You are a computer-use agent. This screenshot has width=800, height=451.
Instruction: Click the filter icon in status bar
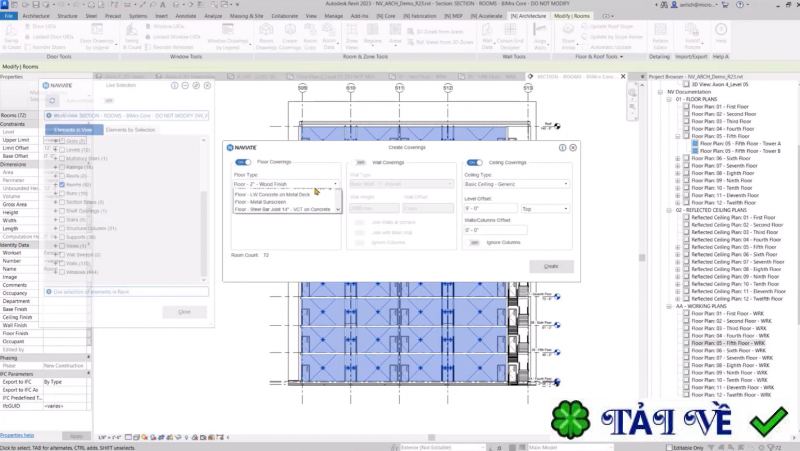771,447
